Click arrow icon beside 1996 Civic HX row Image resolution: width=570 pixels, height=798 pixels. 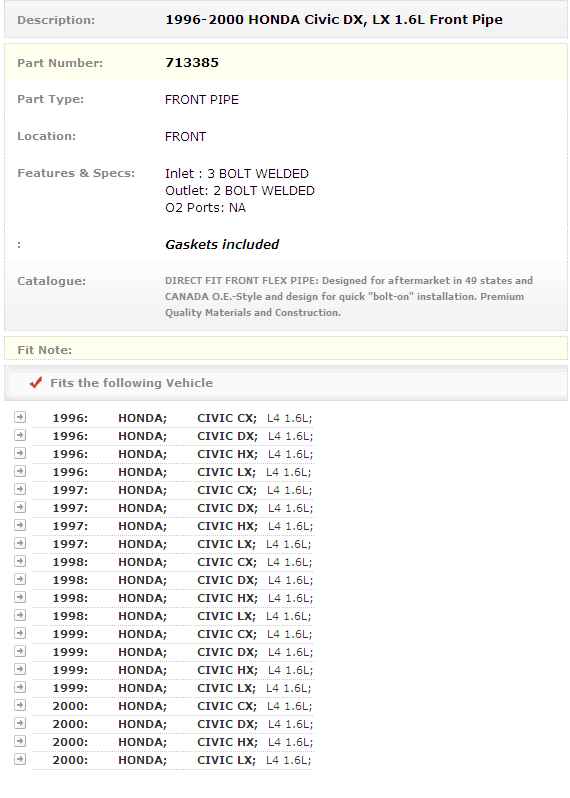tap(20, 453)
